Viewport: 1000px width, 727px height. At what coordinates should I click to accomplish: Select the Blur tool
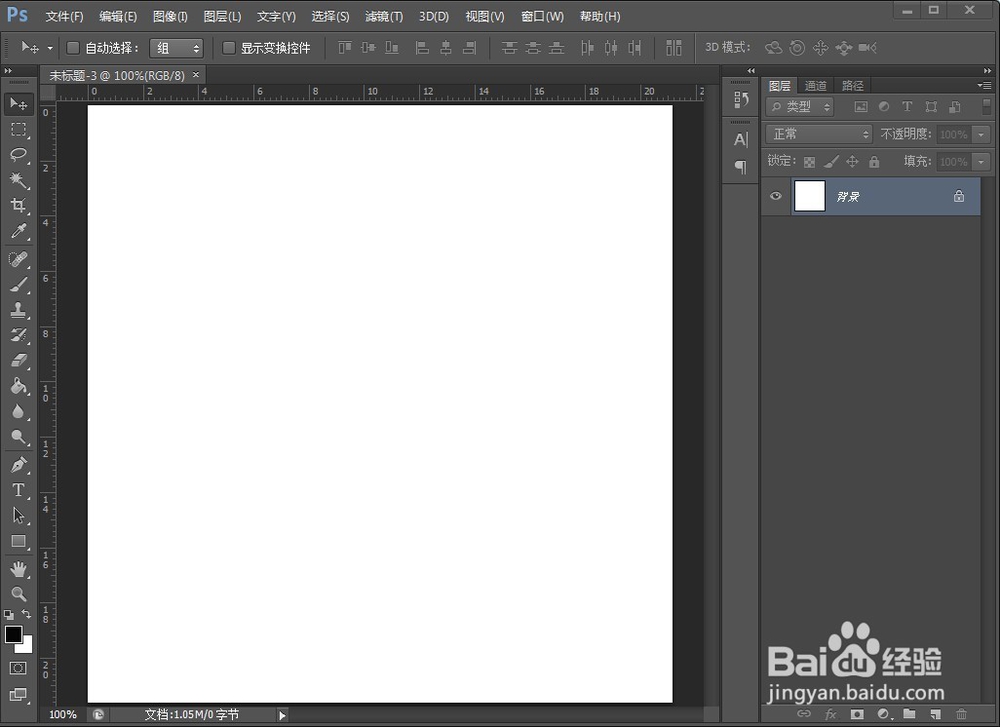pos(18,412)
